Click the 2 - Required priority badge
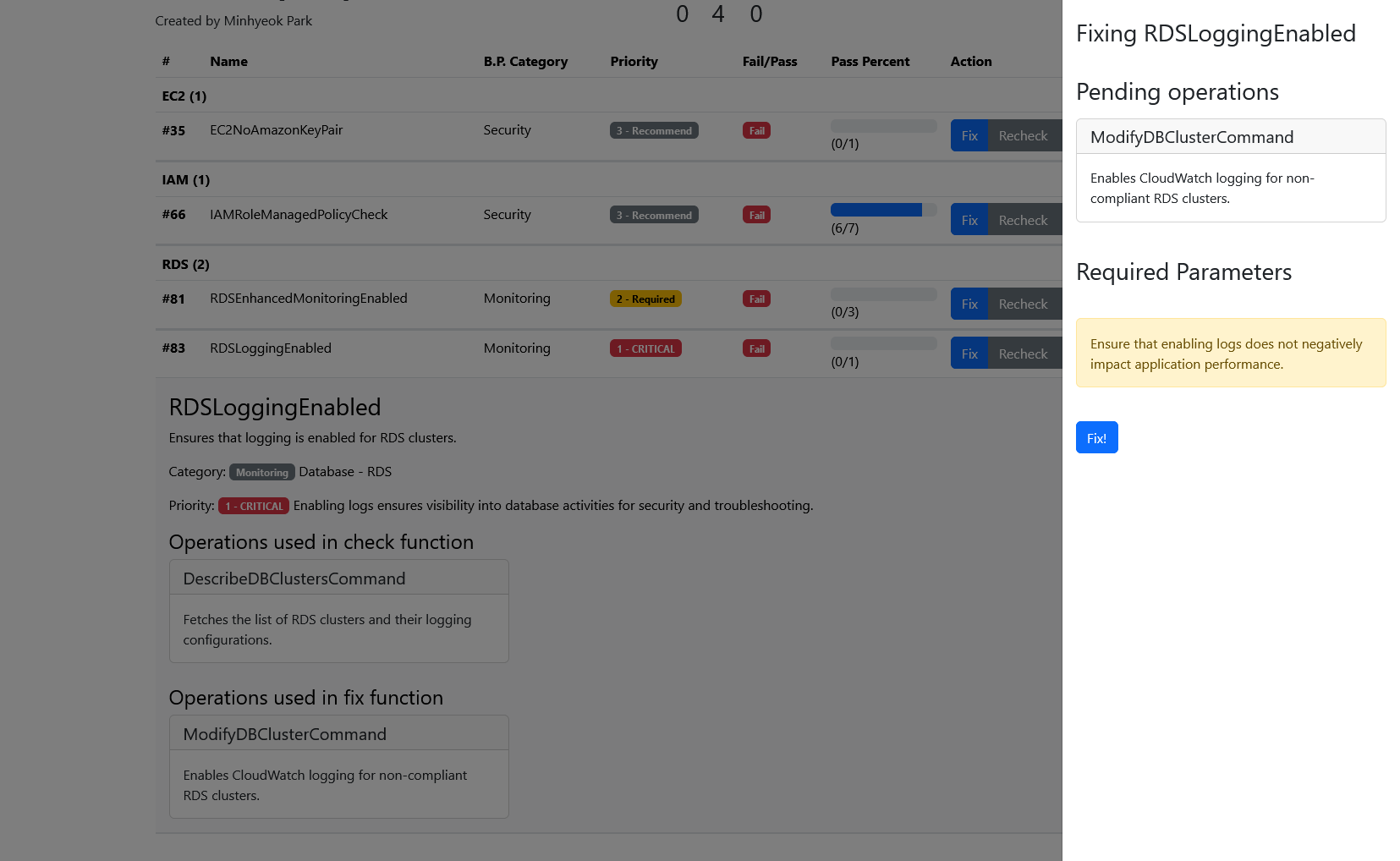 point(645,299)
